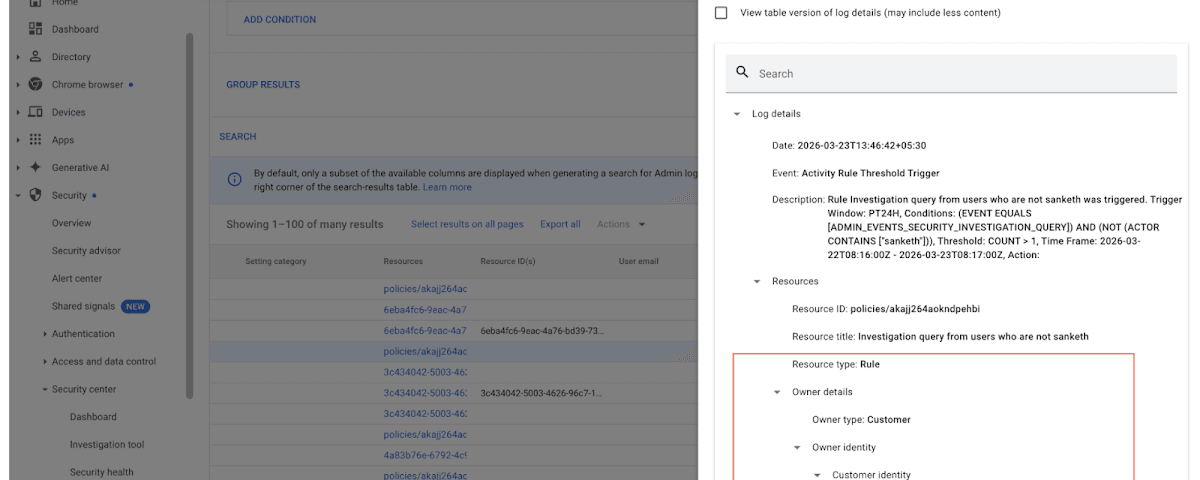Open the Investigation tool page

(x=107, y=445)
